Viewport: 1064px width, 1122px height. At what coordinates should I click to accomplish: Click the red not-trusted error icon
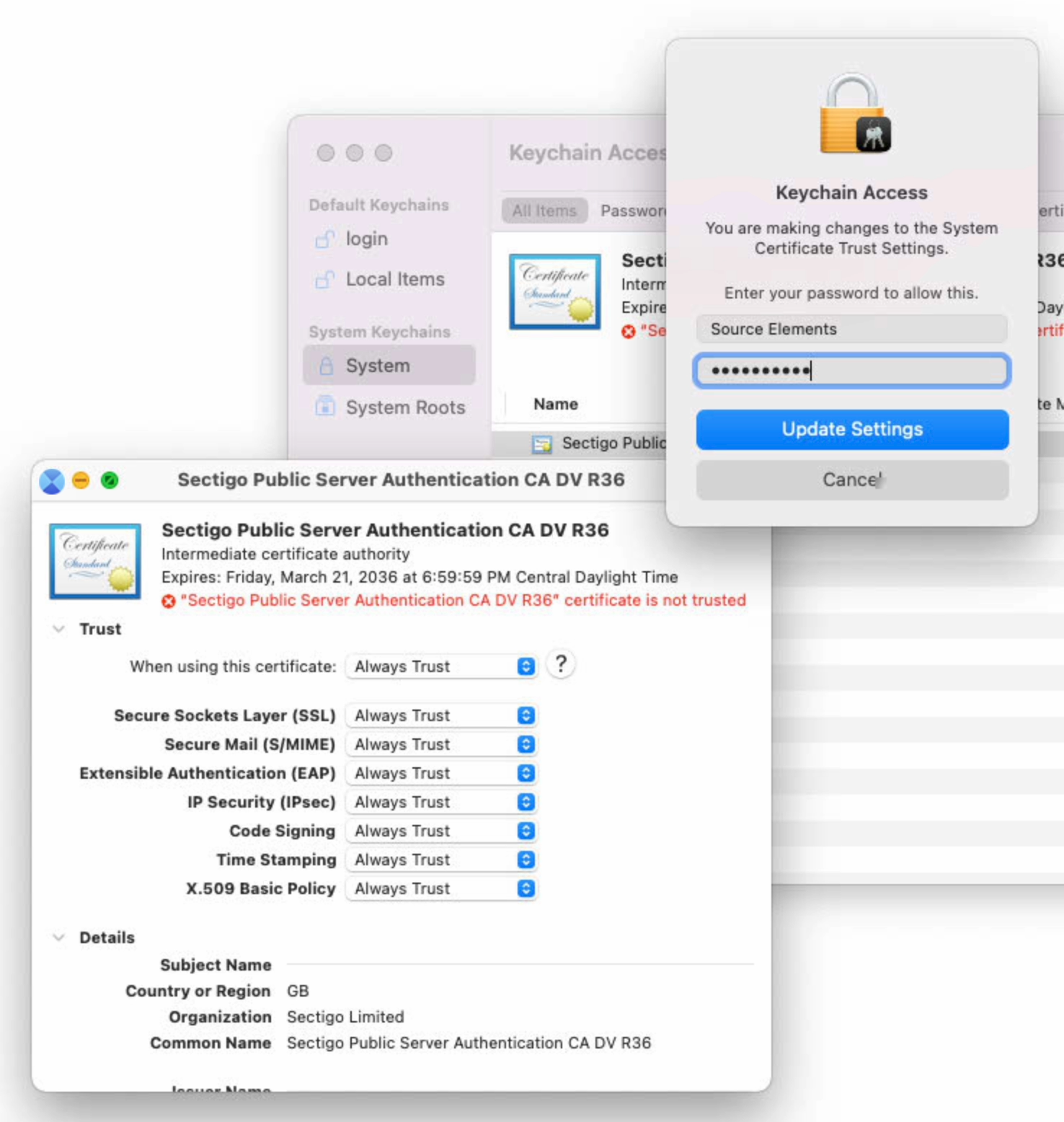click(169, 601)
